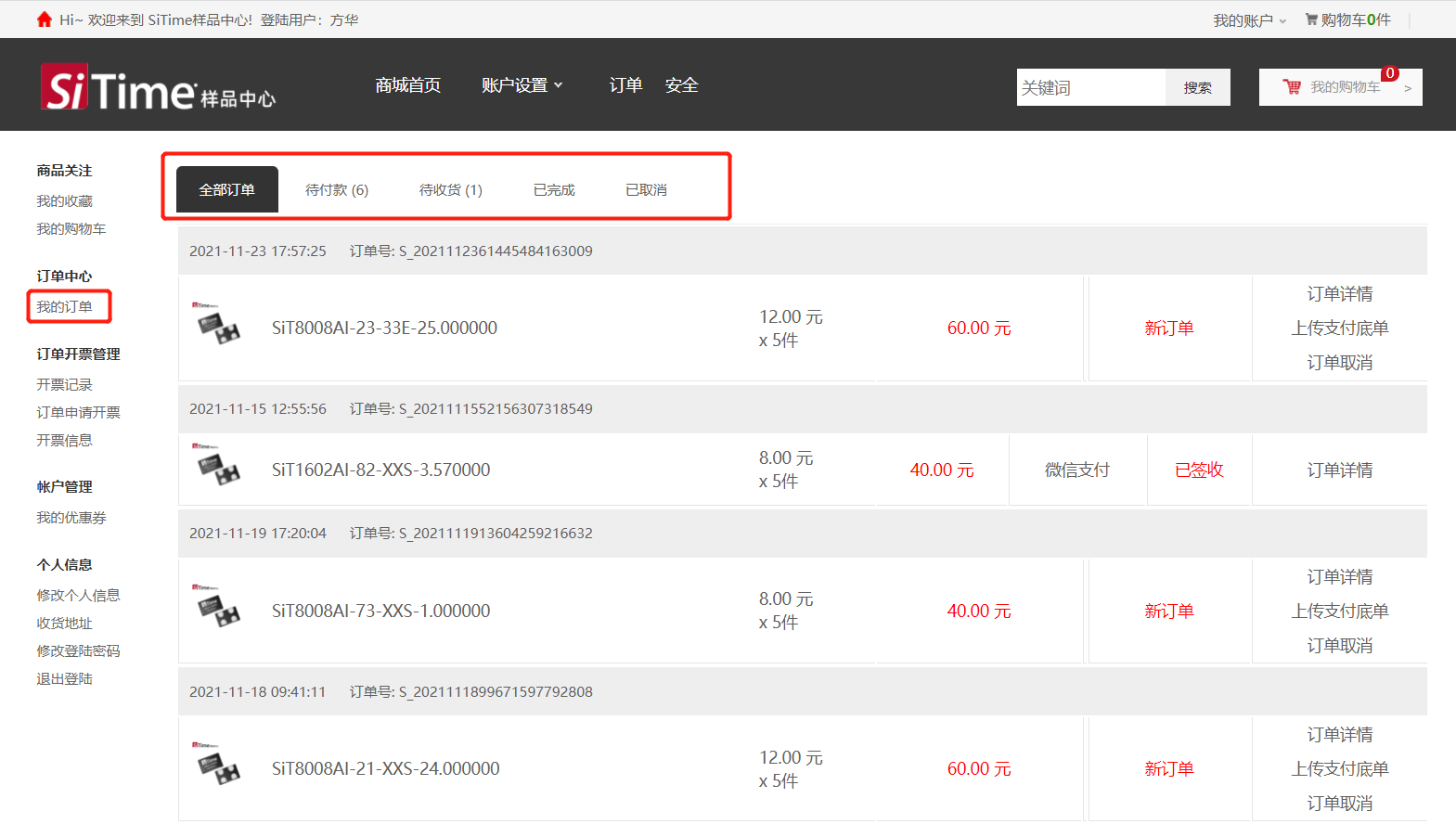Viewport: 1456px width, 824px height.
Task: Open 我的收藏 in sidebar
Action: tap(65, 201)
